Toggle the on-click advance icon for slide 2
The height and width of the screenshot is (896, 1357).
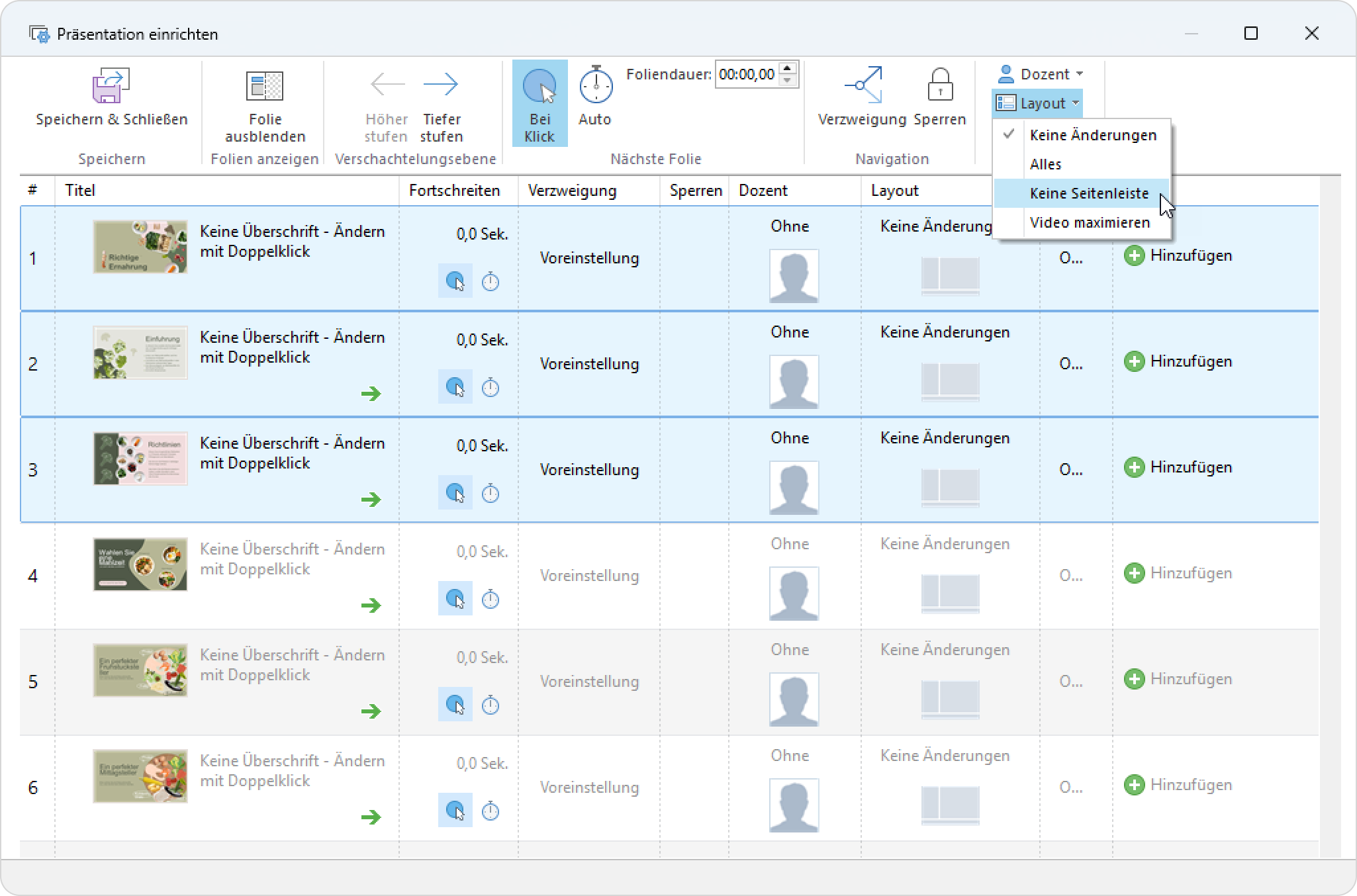[455, 387]
